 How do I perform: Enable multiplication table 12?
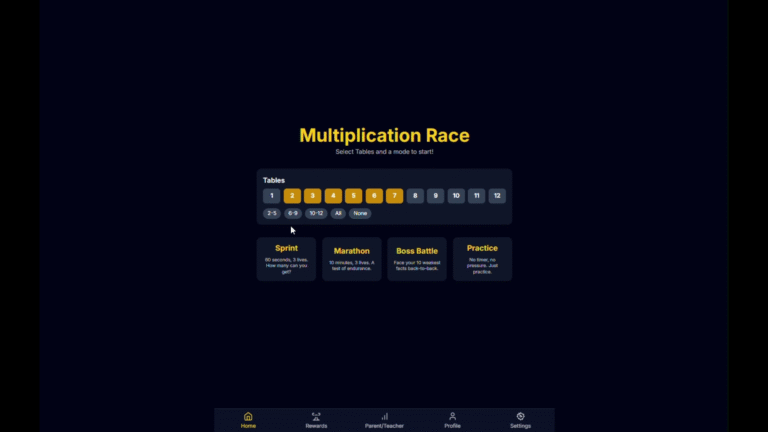pos(497,196)
